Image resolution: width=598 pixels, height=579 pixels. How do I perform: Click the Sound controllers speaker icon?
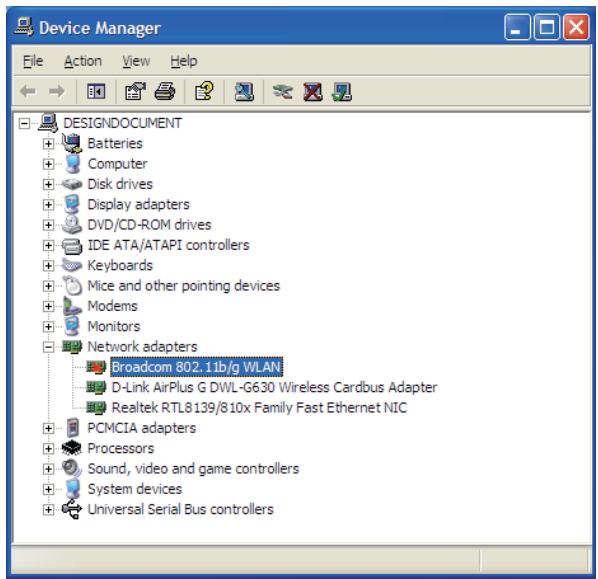(72, 468)
